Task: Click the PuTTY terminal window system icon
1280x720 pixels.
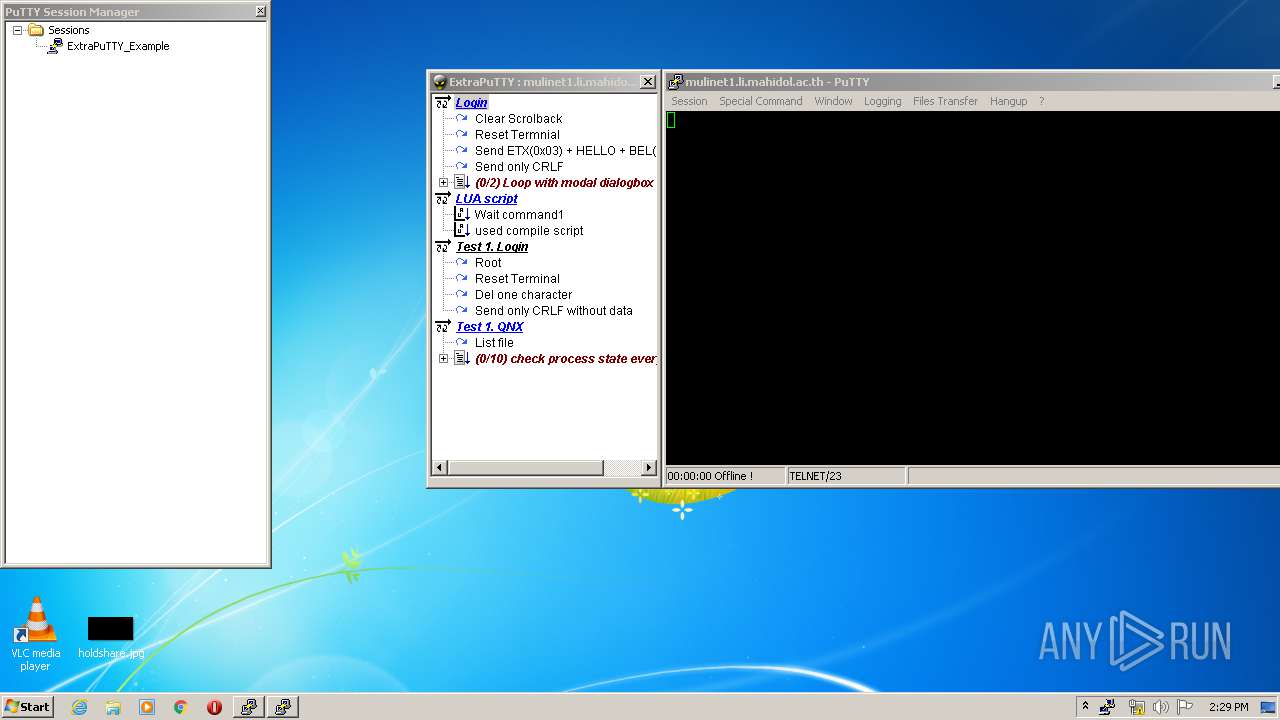Action: [x=675, y=82]
